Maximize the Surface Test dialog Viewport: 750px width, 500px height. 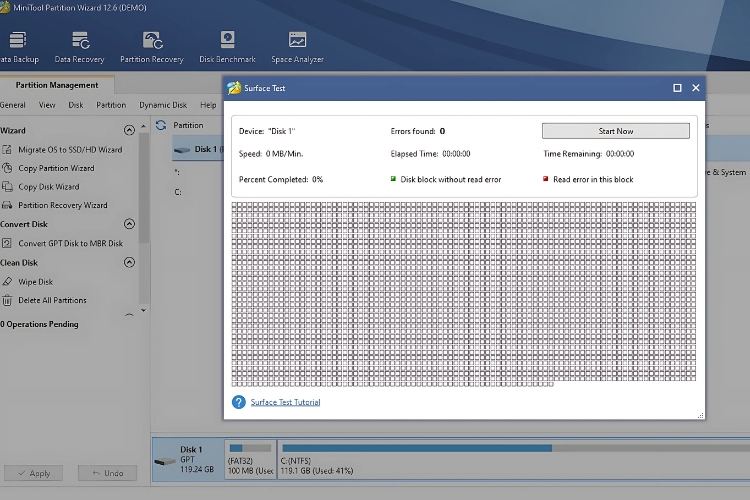click(x=677, y=88)
